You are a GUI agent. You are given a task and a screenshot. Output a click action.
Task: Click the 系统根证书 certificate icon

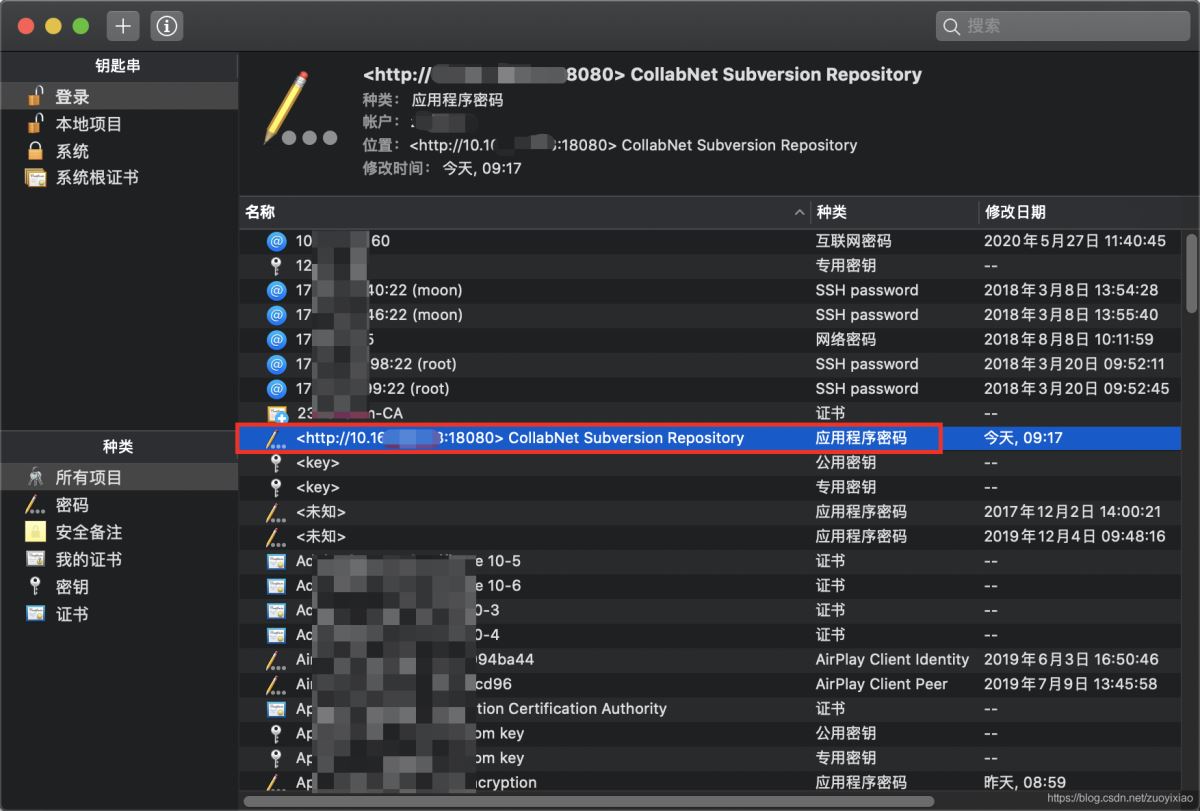tap(36, 178)
